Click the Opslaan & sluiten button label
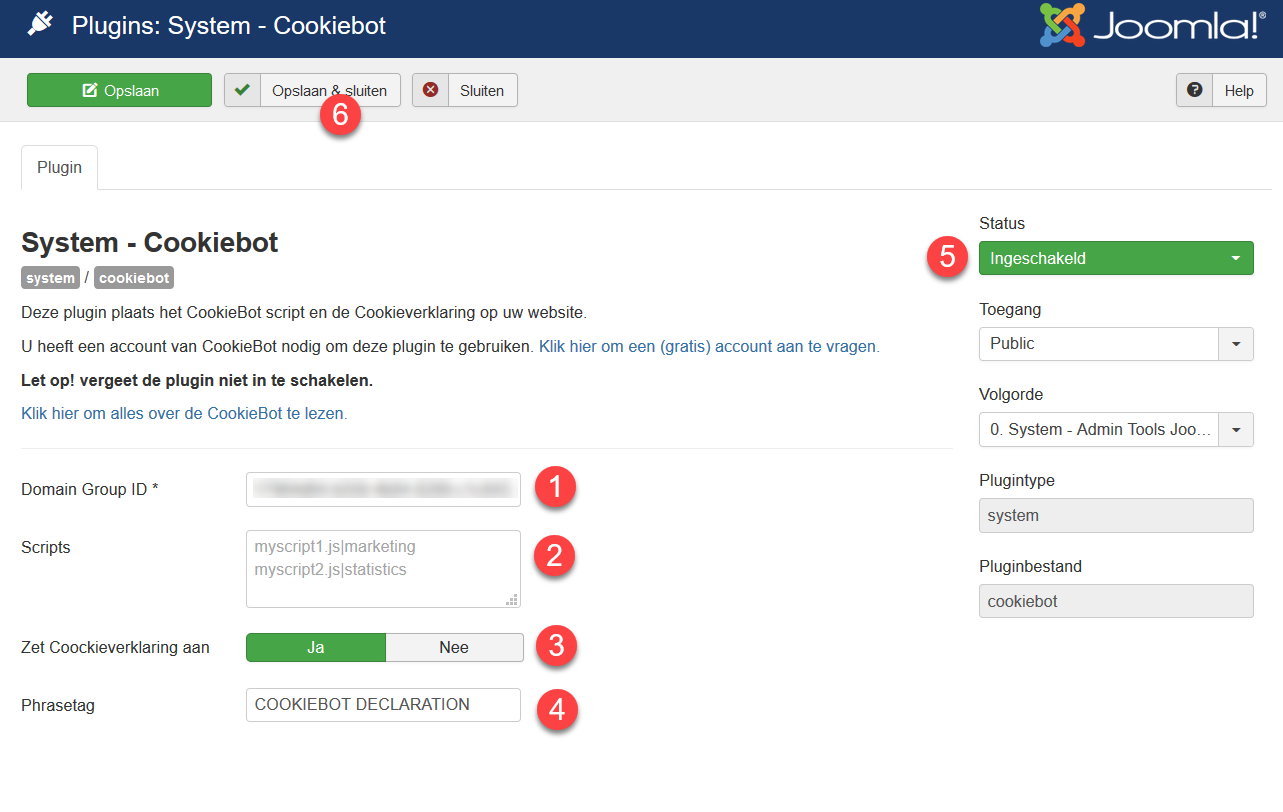1283x812 pixels. click(x=330, y=90)
